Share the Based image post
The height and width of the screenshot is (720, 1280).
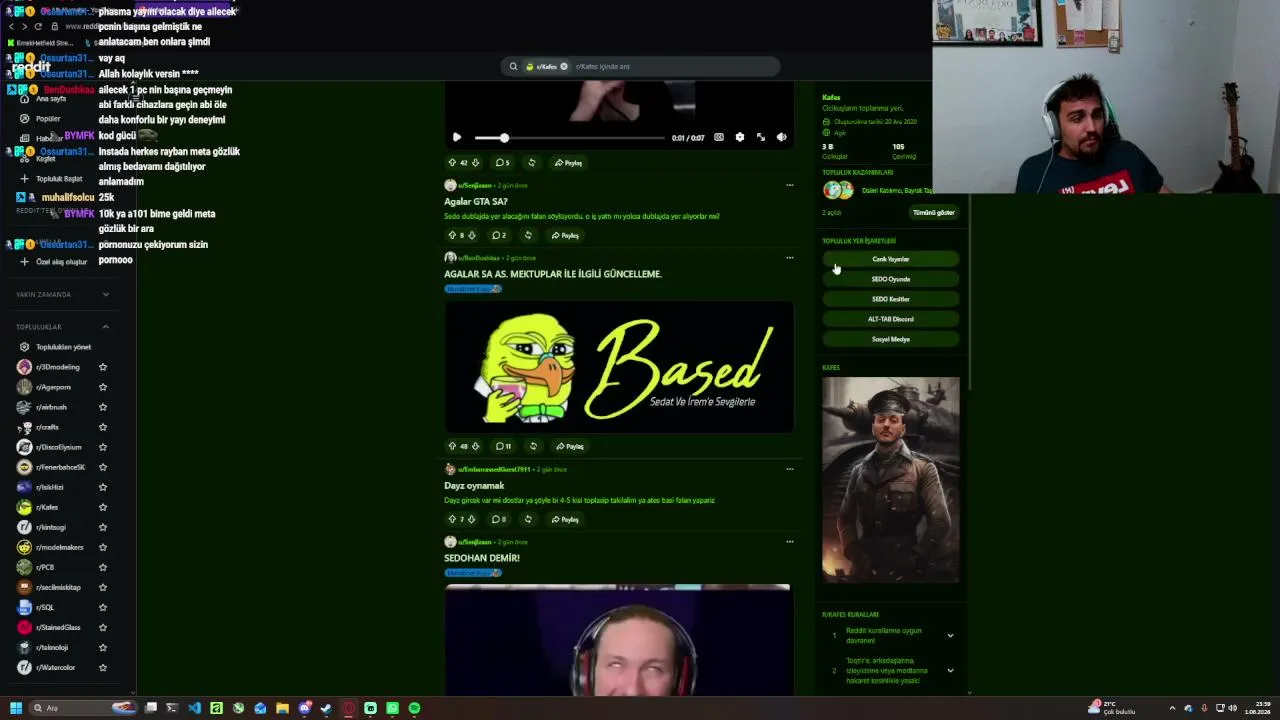pos(570,446)
